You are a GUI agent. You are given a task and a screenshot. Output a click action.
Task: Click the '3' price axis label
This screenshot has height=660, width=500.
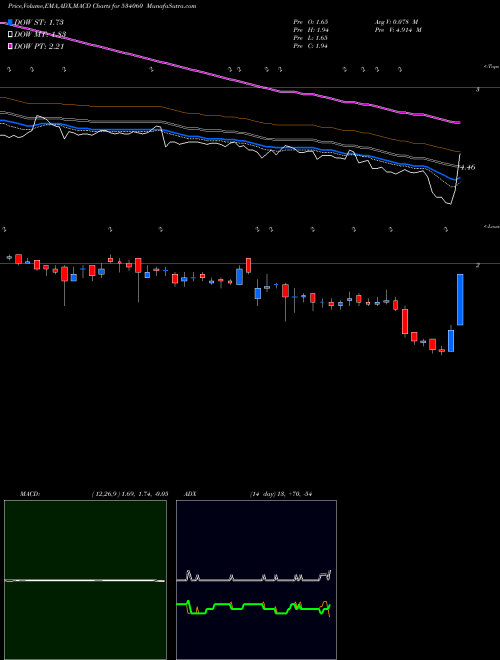coord(477,89)
